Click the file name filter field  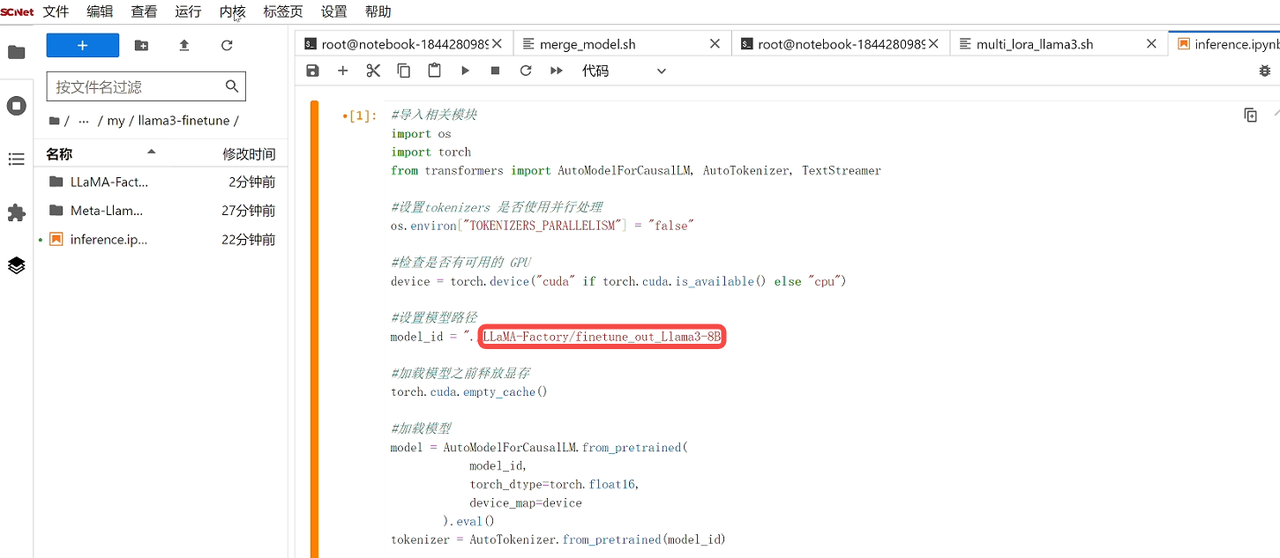pyautogui.click(x=136, y=87)
